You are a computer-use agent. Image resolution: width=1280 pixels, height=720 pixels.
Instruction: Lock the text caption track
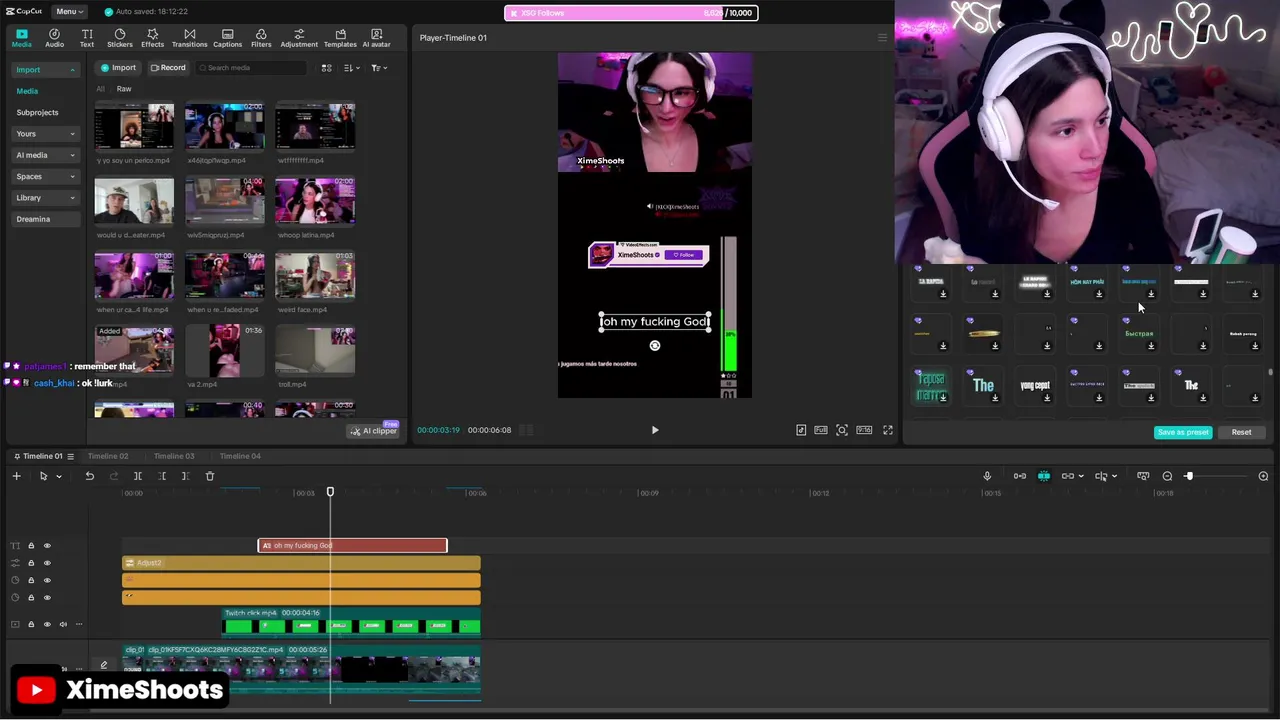pos(31,546)
